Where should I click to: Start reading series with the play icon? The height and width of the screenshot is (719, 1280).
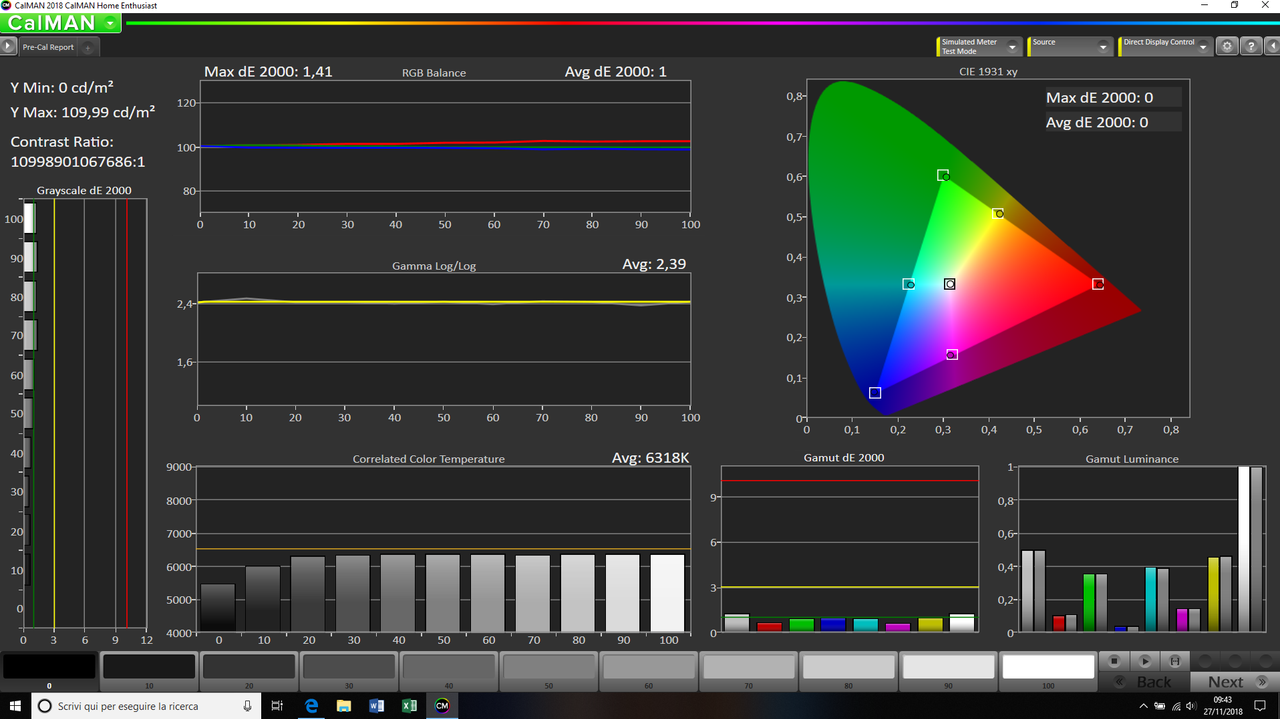click(x=1145, y=661)
